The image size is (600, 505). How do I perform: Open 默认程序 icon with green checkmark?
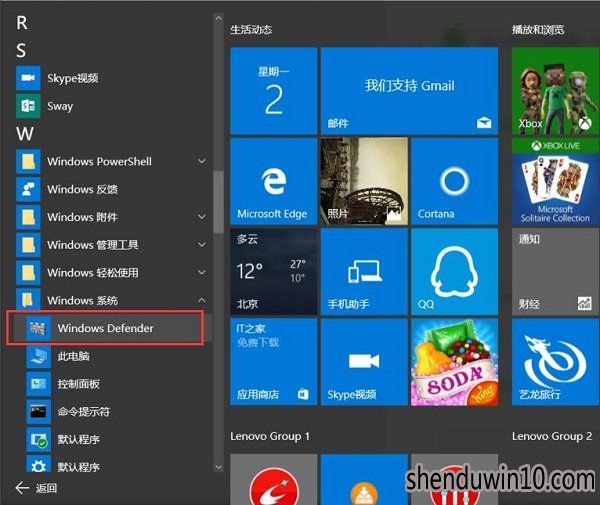[x=38, y=440]
